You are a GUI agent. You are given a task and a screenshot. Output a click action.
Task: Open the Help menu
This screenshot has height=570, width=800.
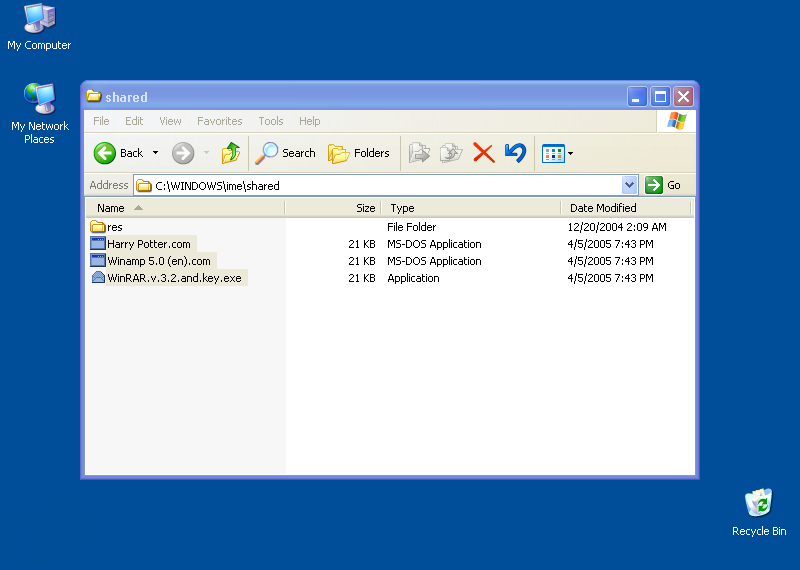(x=309, y=121)
